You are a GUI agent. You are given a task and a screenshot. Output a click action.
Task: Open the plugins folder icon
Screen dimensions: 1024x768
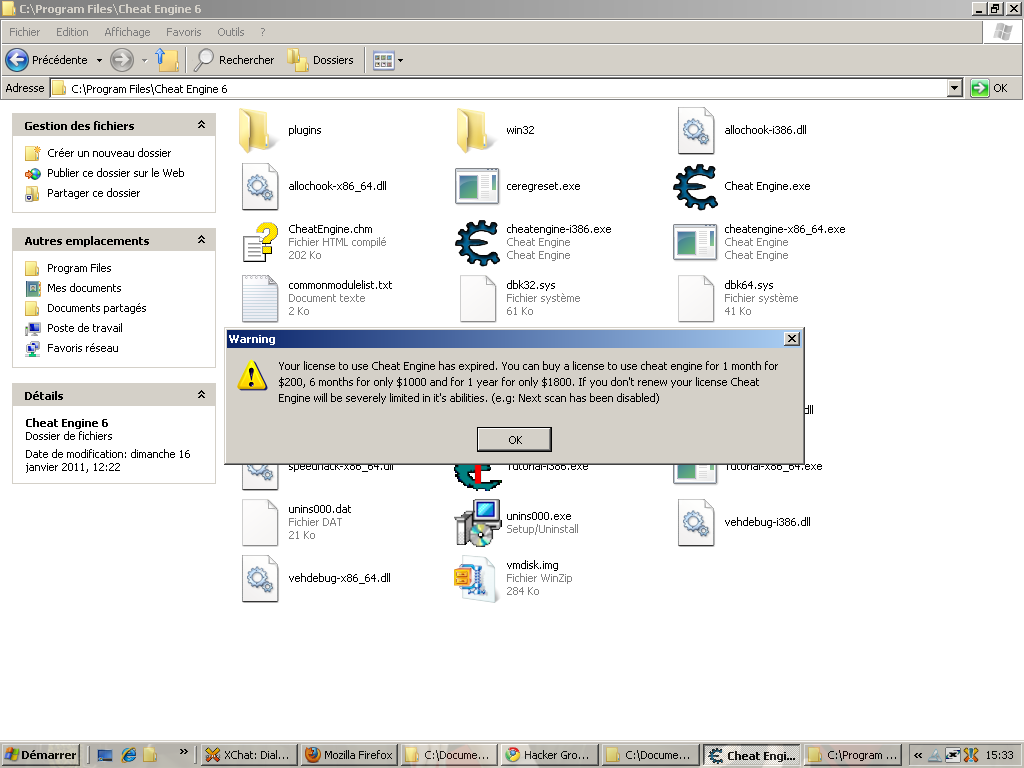coord(259,131)
